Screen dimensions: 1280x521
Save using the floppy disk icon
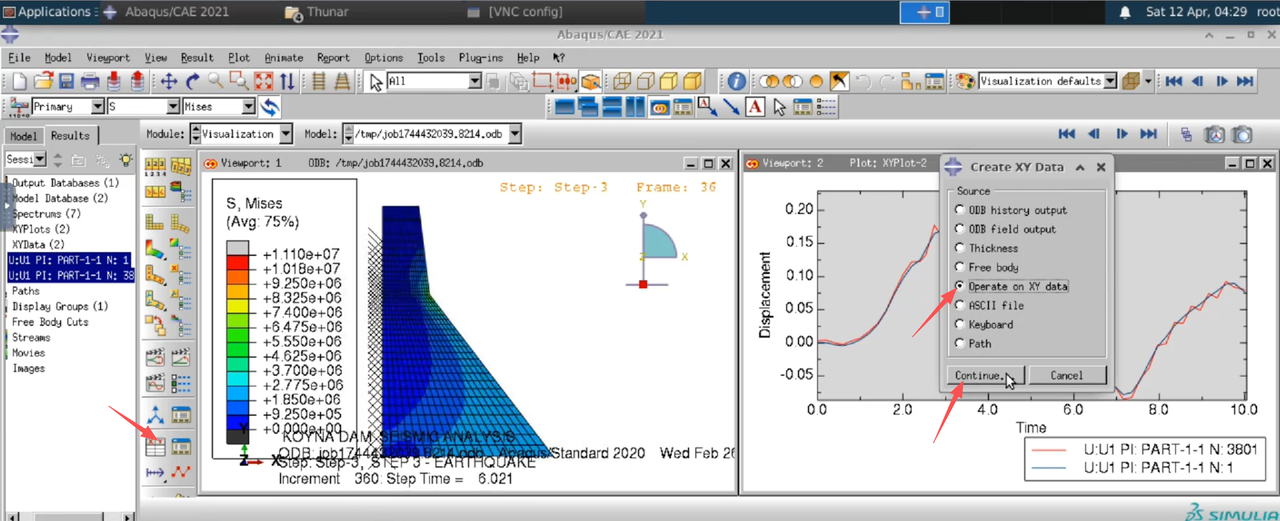(x=66, y=81)
